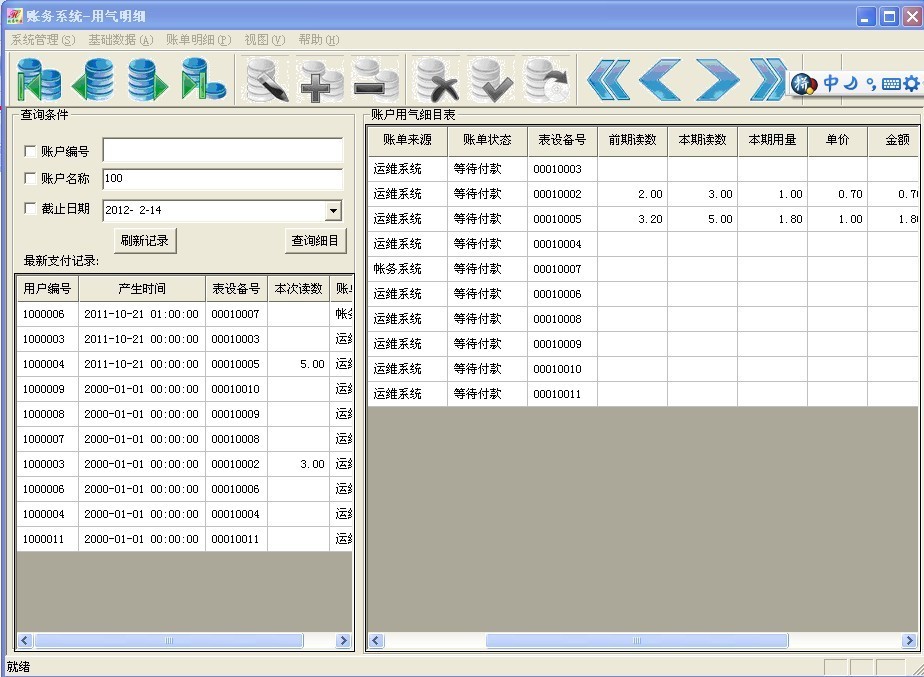Open the 截止日期 date dropdown
The image size is (924, 677).
click(333, 211)
